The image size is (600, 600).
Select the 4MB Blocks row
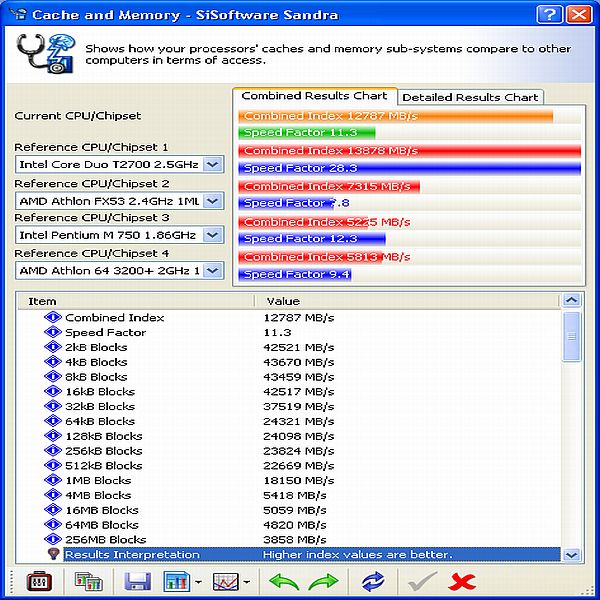(x=289, y=495)
